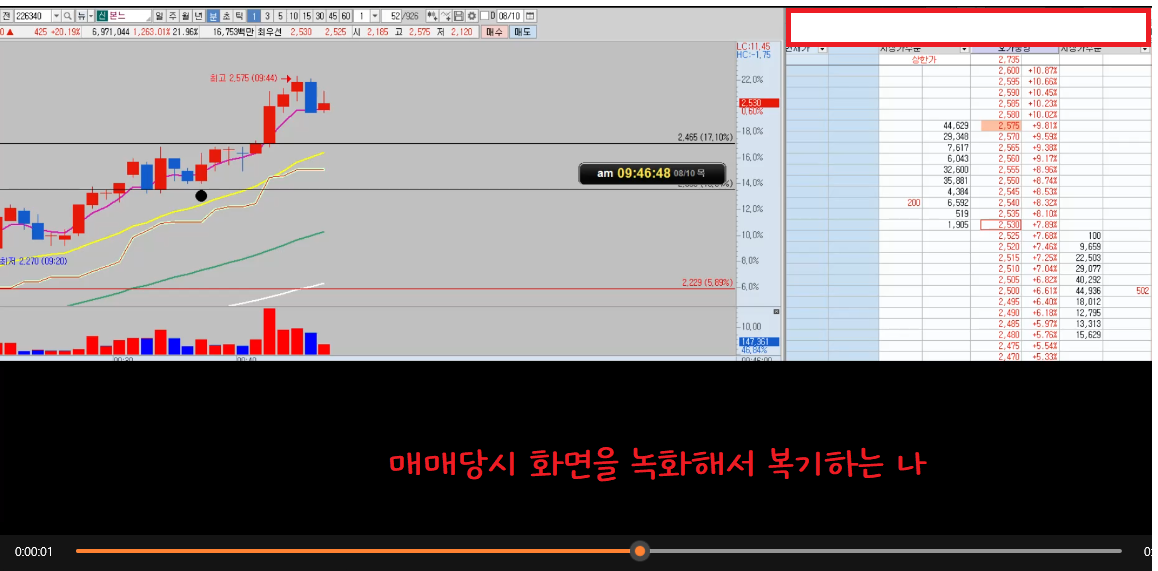
Task: Click the candle compare icon beside 52/926
Action: [432, 16]
